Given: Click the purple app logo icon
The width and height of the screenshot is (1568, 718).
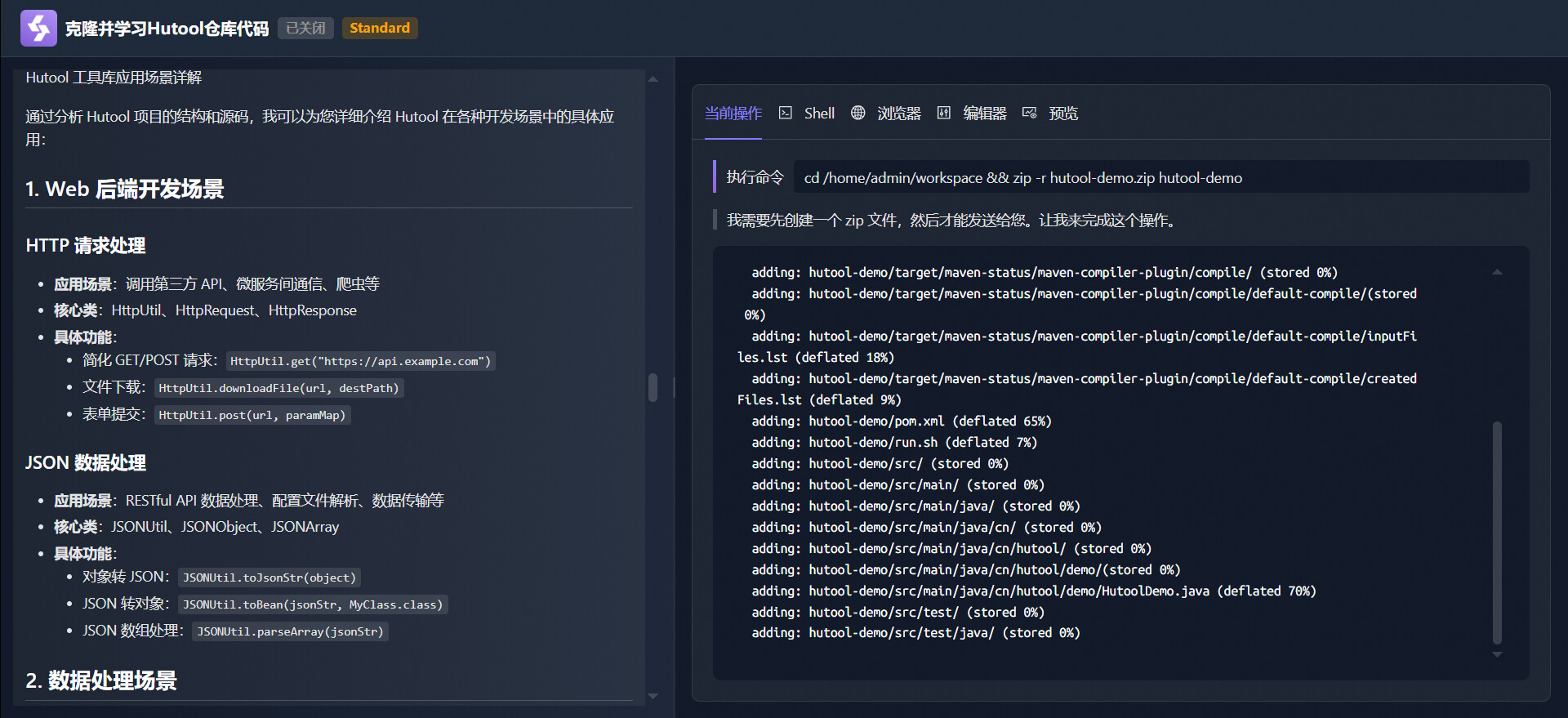Looking at the screenshot, I should (38, 28).
